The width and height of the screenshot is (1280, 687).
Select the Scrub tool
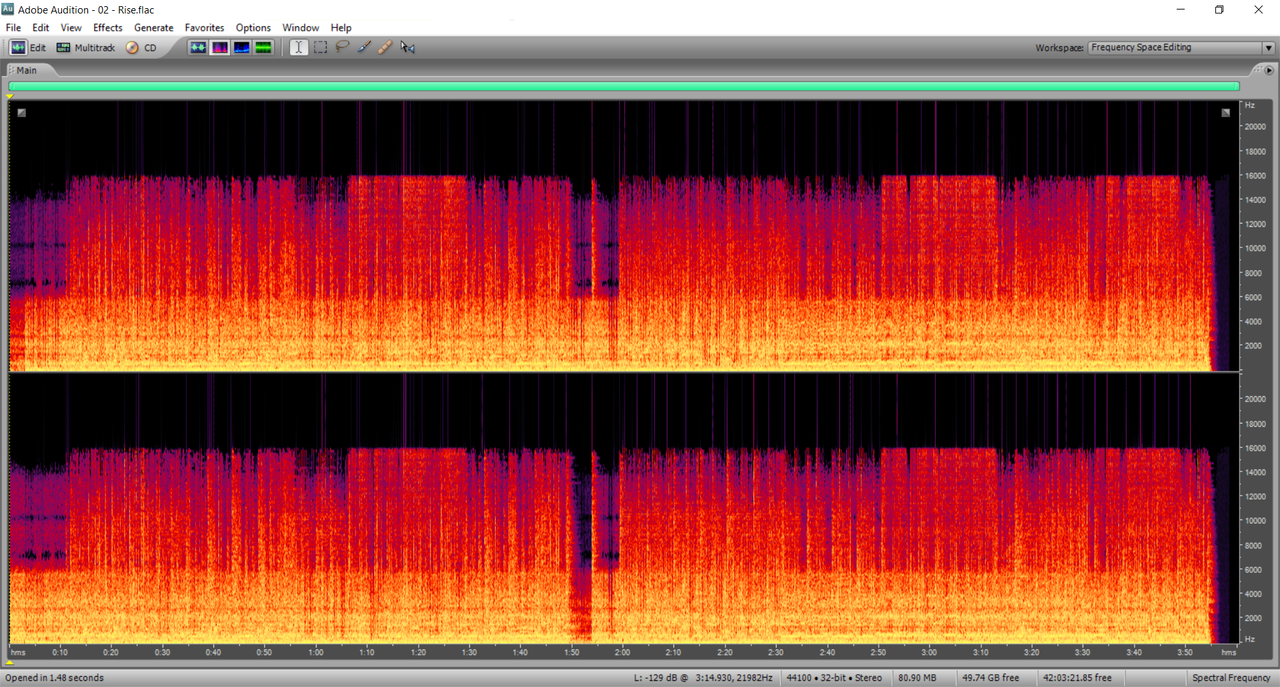pyautogui.click(x=407, y=47)
